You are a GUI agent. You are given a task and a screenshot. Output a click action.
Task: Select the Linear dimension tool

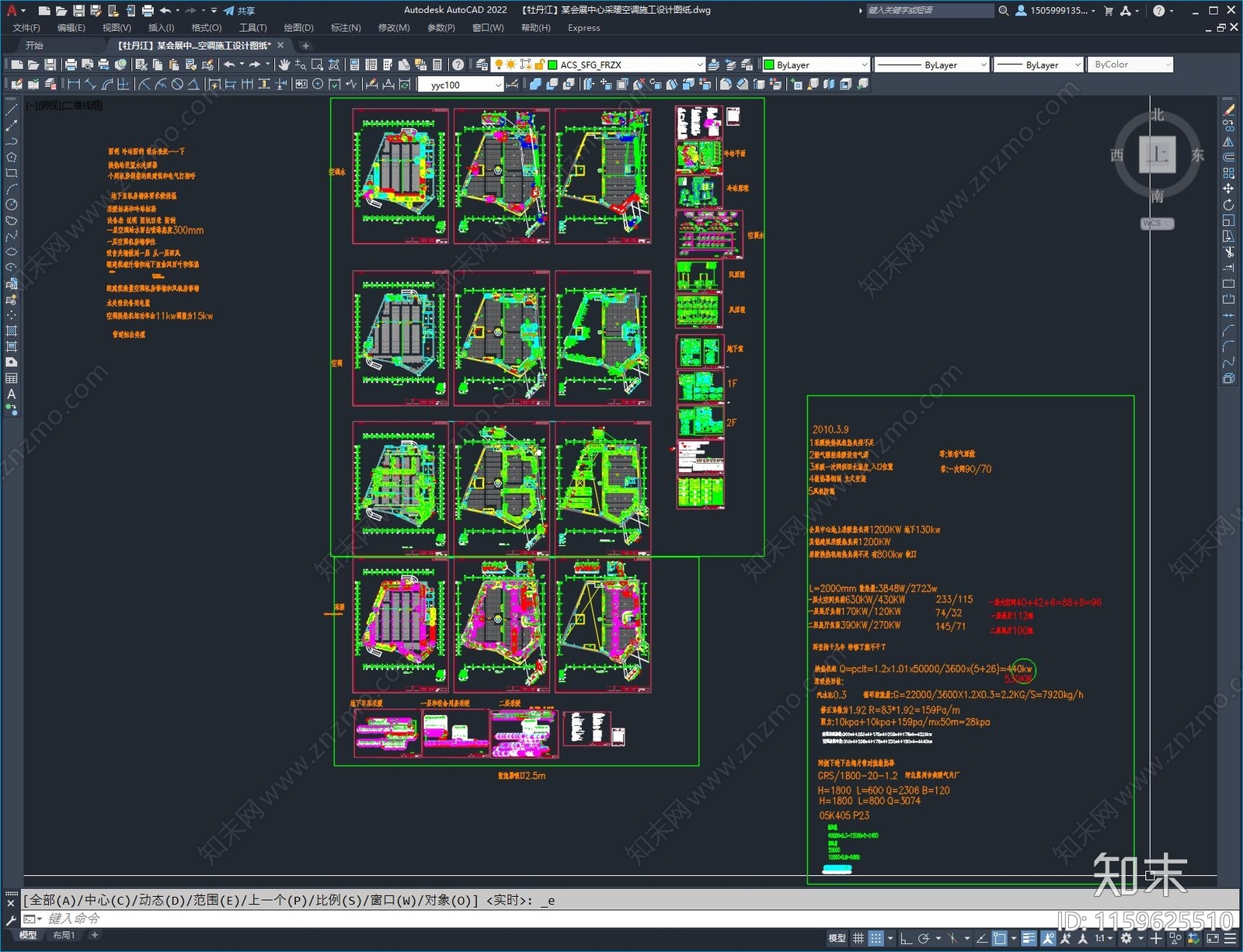coord(74,85)
